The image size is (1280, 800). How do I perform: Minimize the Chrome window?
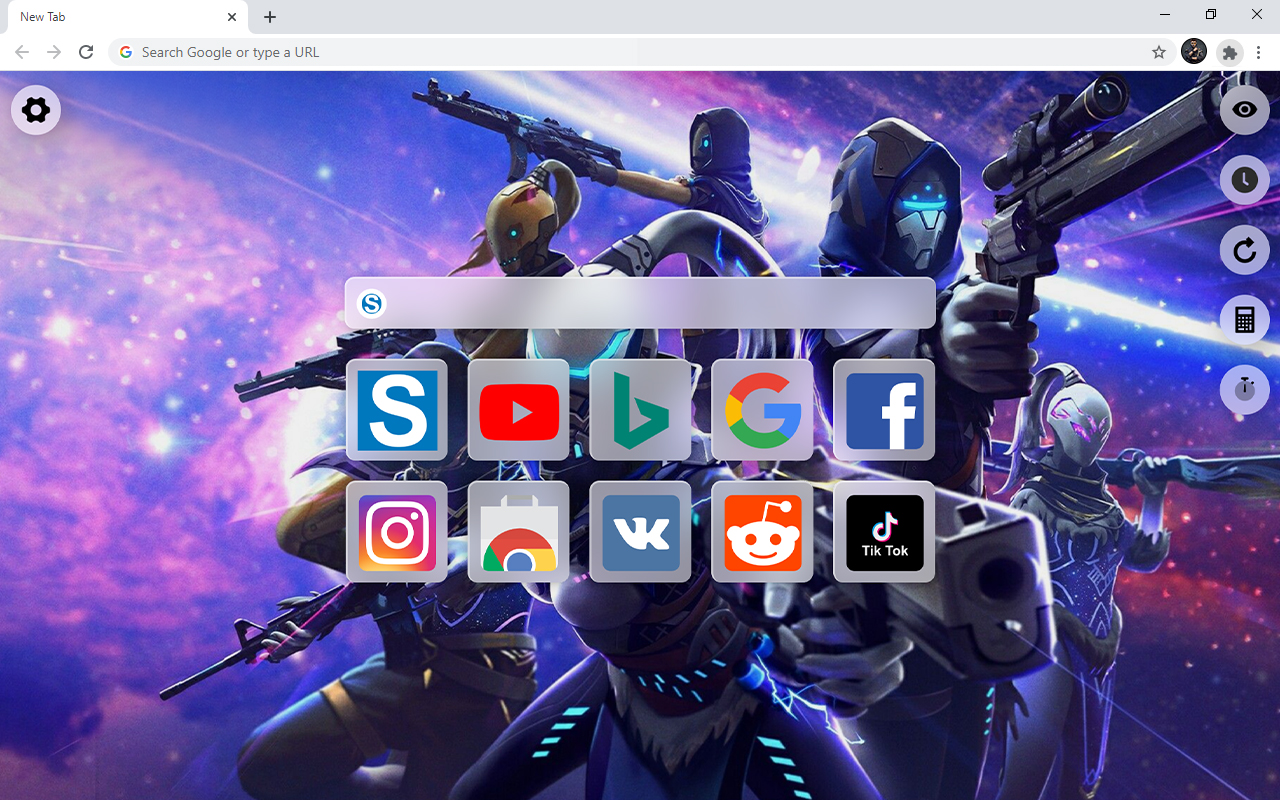click(x=1165, y=14)
